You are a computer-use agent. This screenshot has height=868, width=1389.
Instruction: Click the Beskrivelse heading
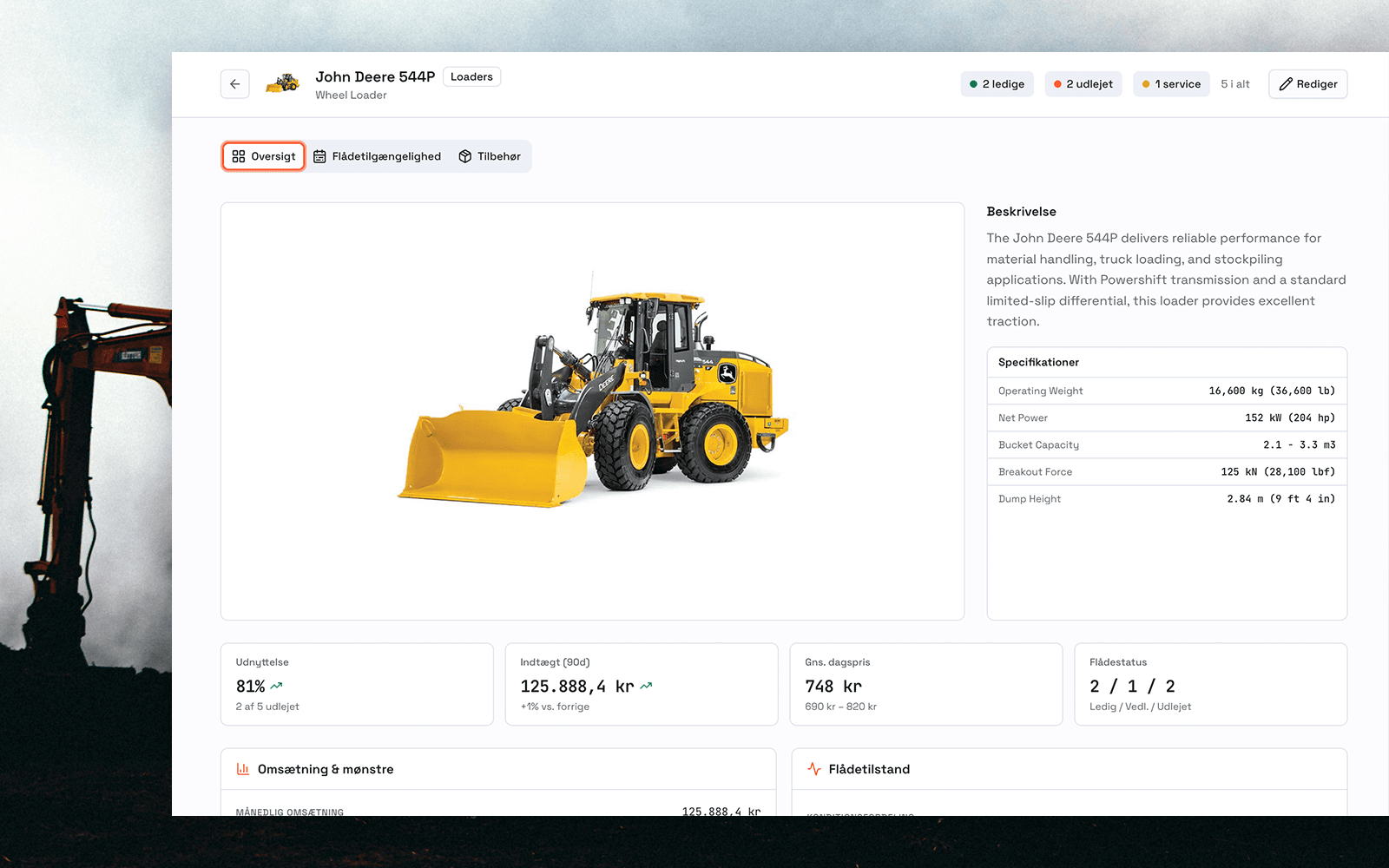click(x=1021, y=212)
